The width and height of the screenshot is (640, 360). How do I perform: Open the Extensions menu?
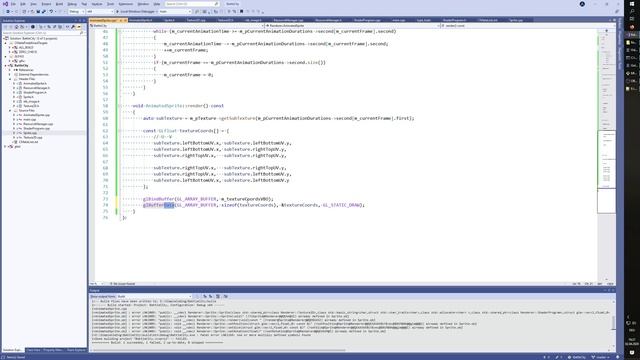pos(126,4)
